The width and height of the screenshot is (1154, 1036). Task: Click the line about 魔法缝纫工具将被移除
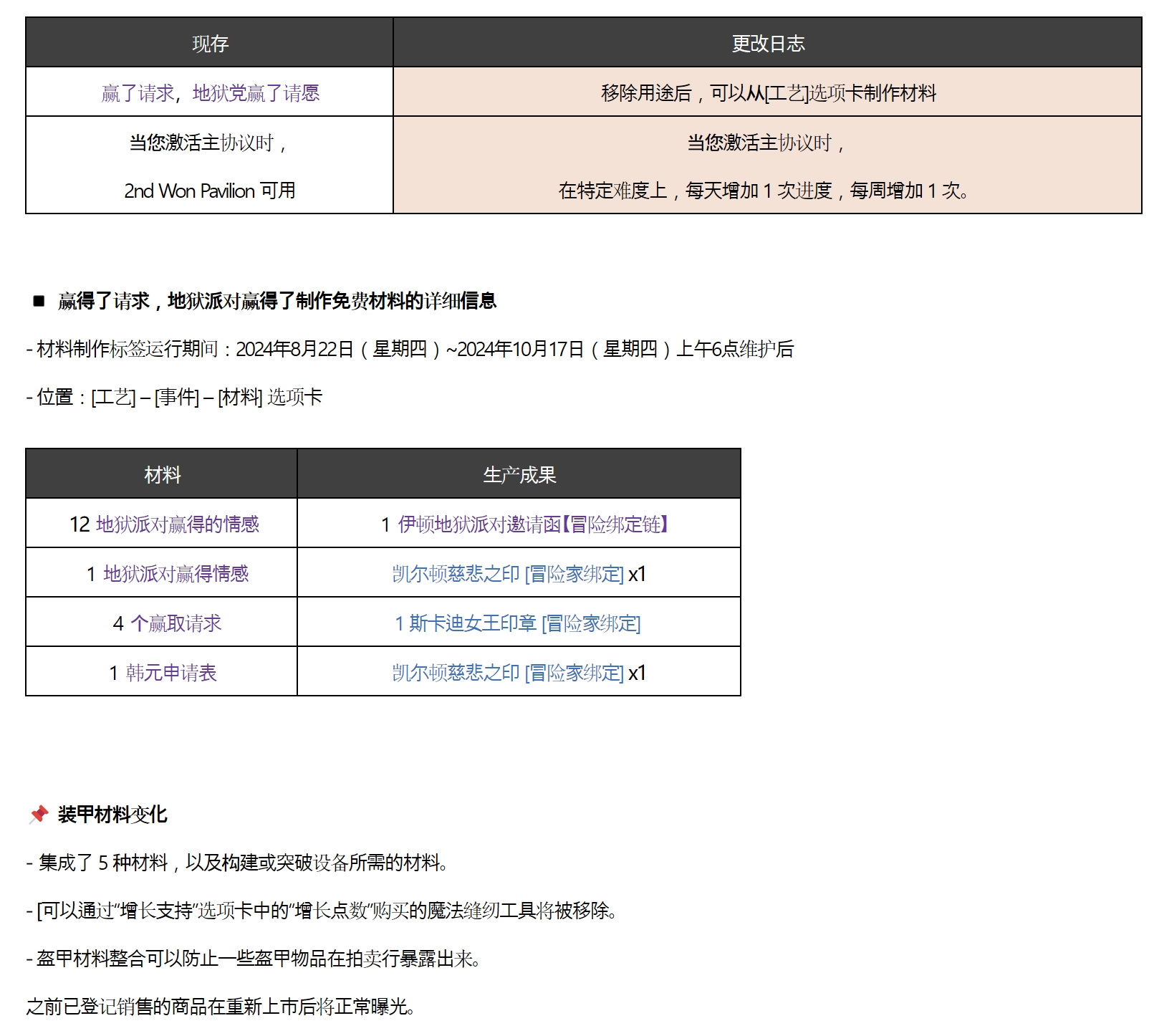pos(322,911)
